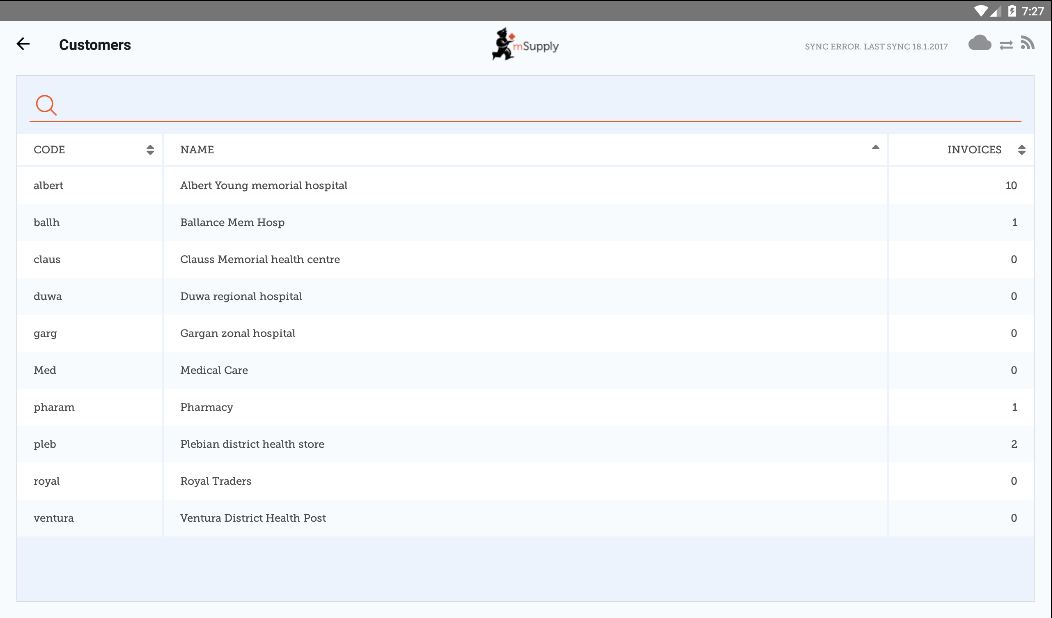
Task: Click the CODE column header
Action: pos(89,150)
